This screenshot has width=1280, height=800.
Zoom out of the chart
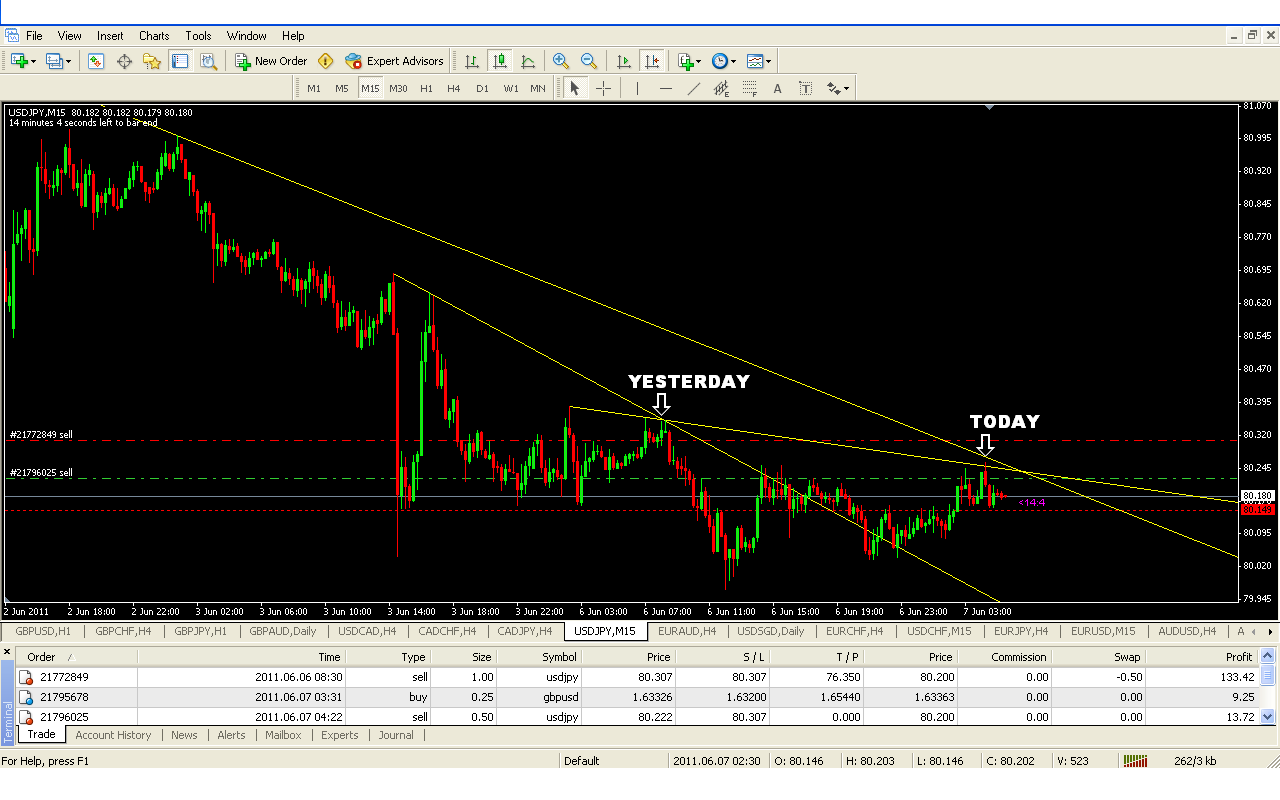pyautogui.click(x=589, y=61)
